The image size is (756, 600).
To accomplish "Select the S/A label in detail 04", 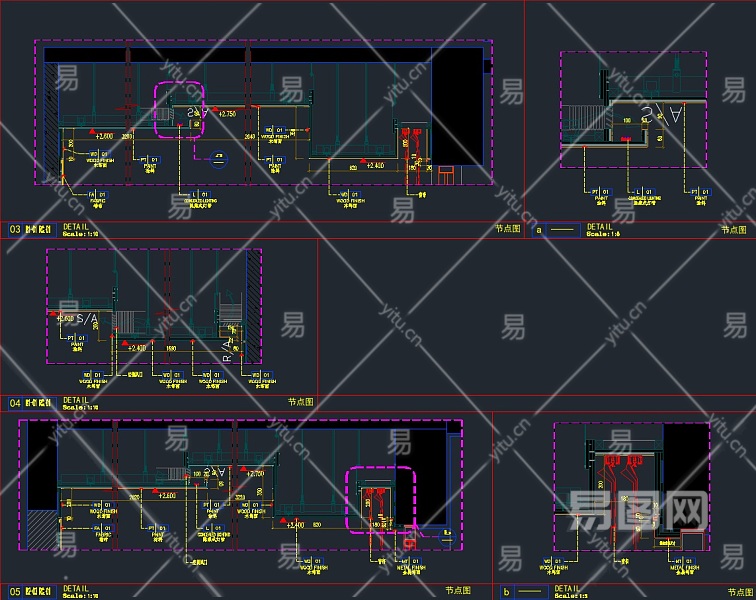I will (x=87, y=318).
